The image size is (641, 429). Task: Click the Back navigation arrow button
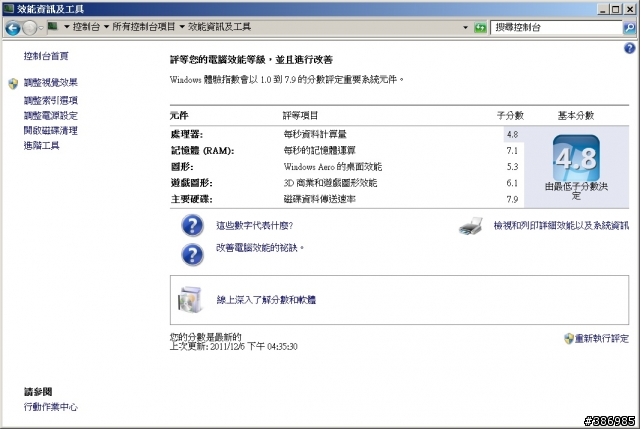click(x=13, y=28)
